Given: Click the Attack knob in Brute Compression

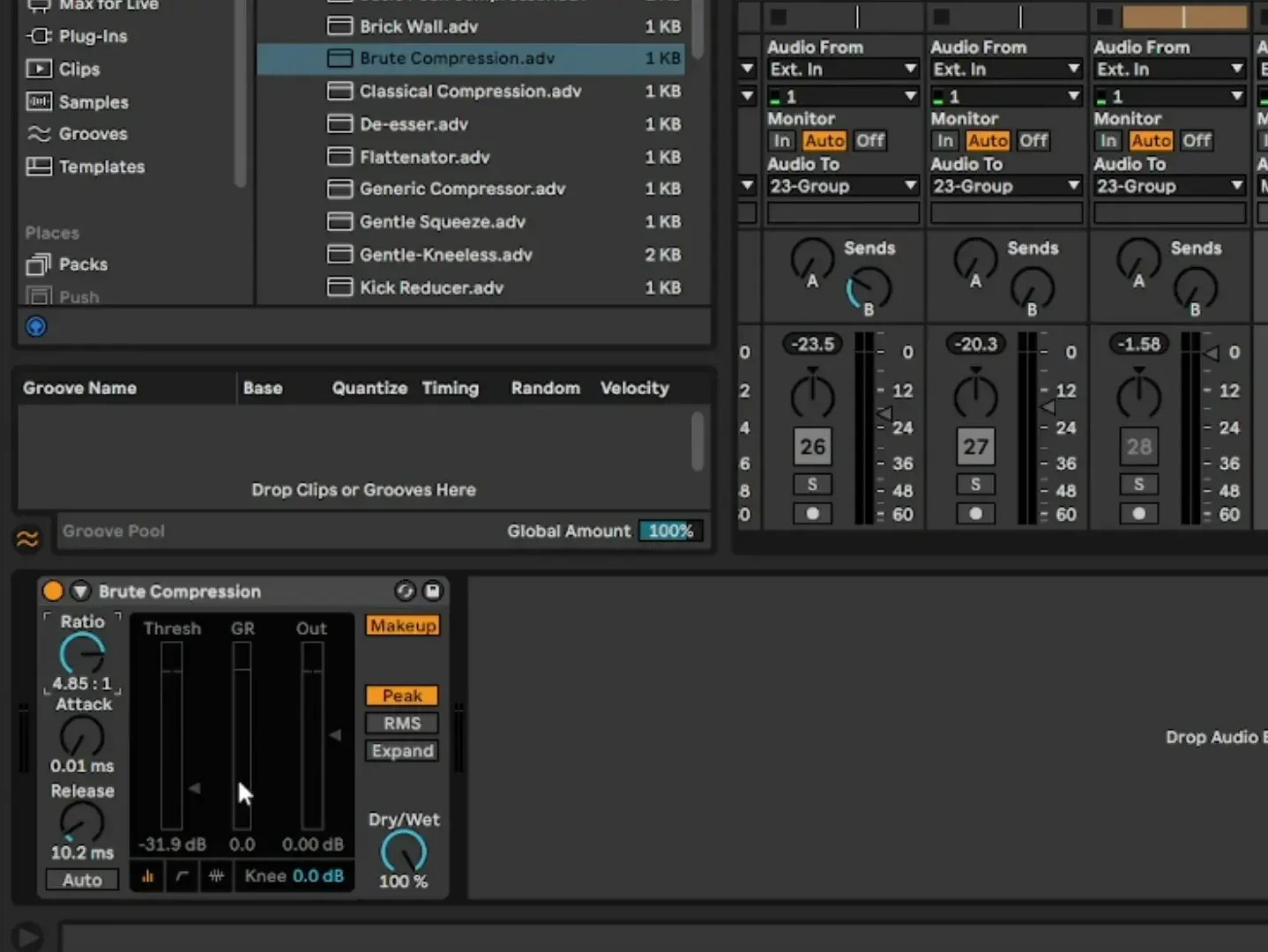Looking at the screenshot, I should [x=82, y=737].
